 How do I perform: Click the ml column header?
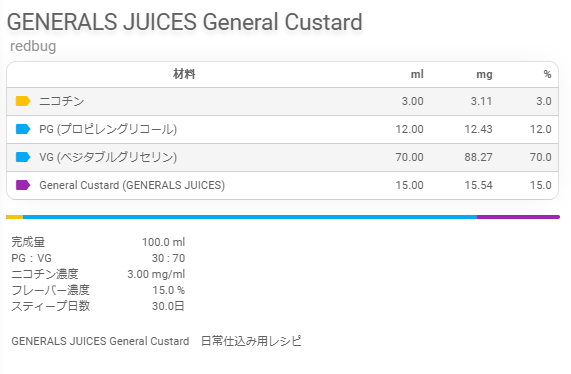(x=417, y=74)
